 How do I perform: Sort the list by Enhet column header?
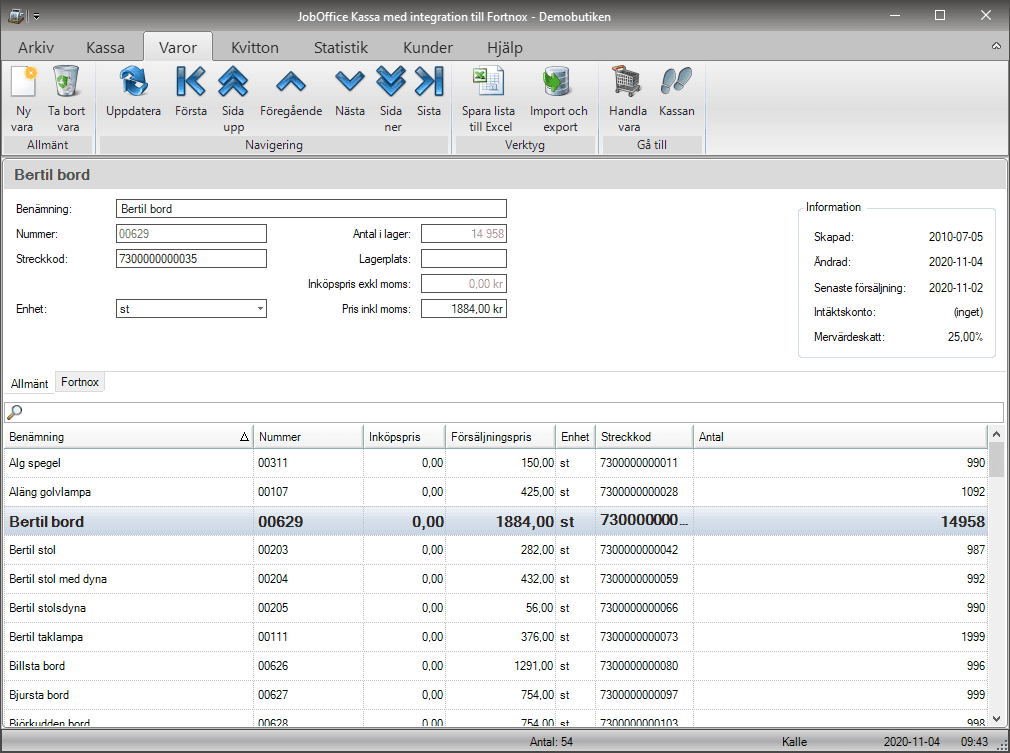coord(575,437)
